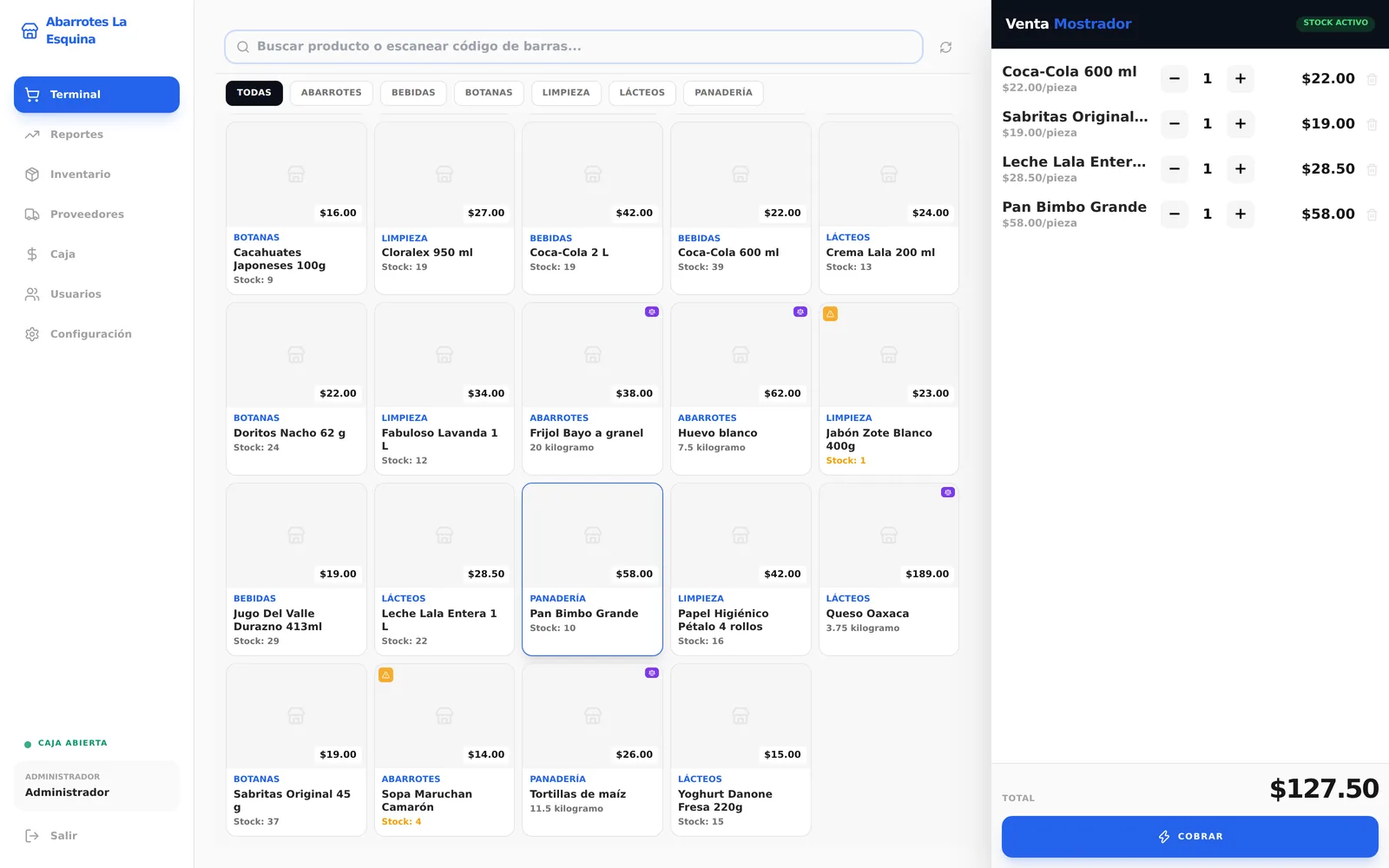Increase Sabritas Original quantity with plus
1389x868 pixels.
(x=1240, y=124)
